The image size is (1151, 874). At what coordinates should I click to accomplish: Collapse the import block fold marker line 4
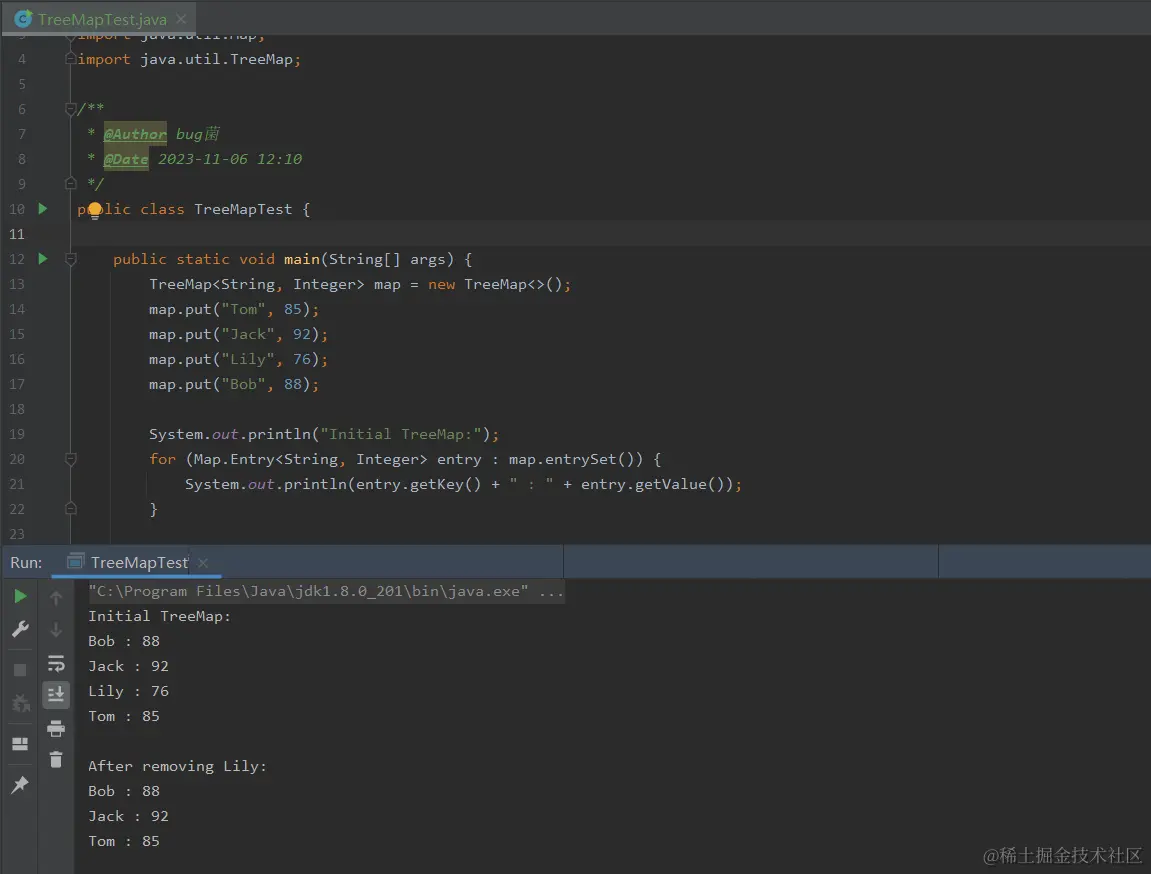tap(70, 59)
